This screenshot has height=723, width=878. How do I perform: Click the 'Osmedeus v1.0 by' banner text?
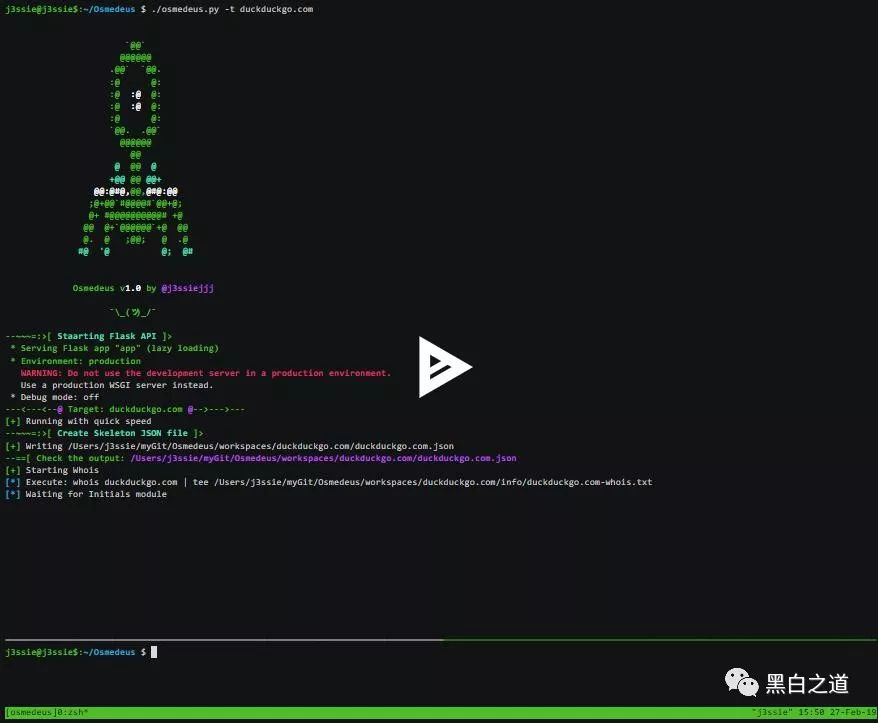(114, 288)
